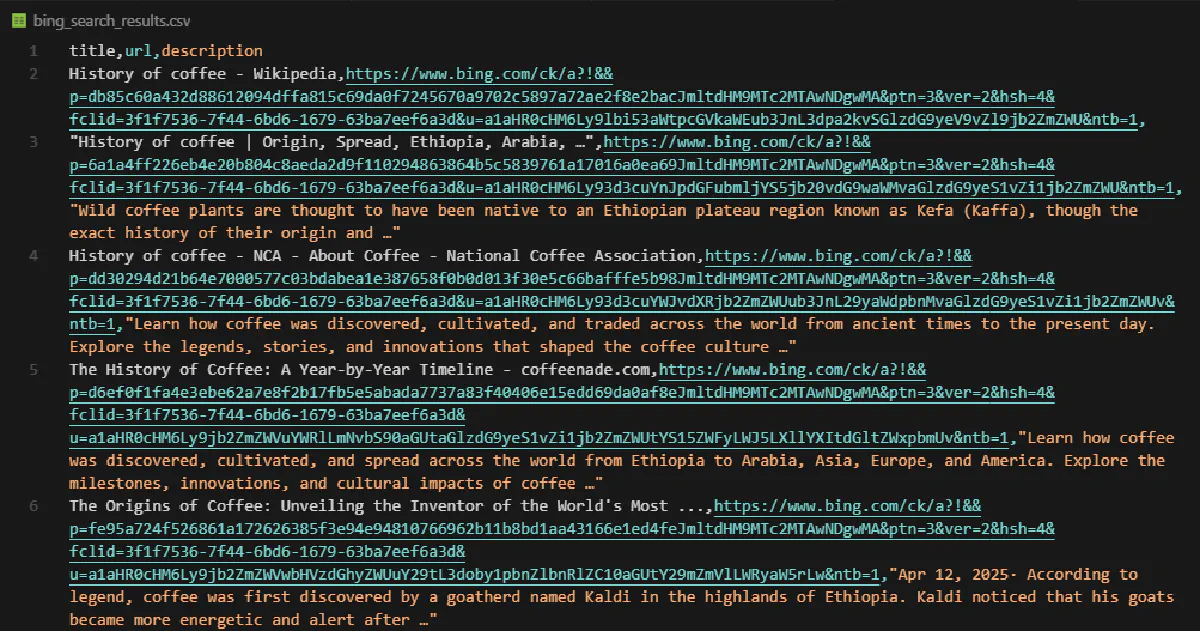Viewport: 1200px width, 631px height.
Task: Click line number 1 in the gutter
Action: (x=34, y=51)
